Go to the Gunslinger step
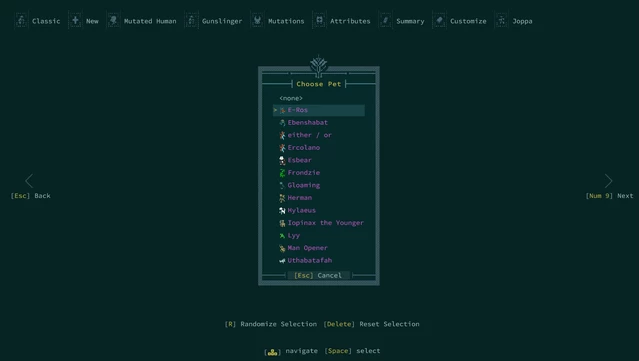The image size is (639, 361). (222, 21)
